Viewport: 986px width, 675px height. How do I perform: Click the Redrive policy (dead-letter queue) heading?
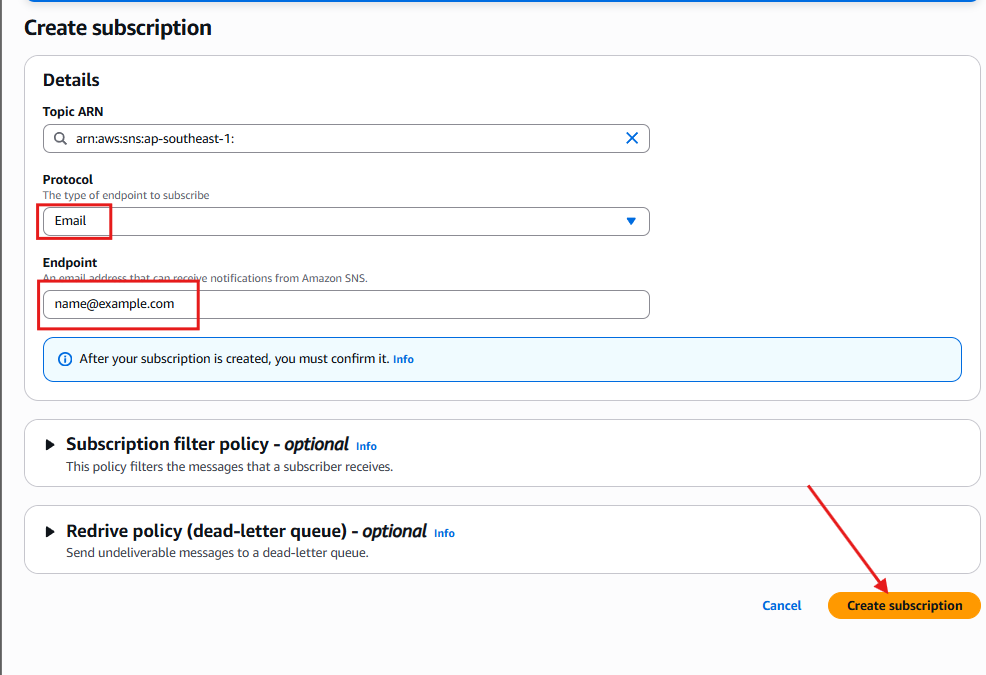click(x=246, y=531)
